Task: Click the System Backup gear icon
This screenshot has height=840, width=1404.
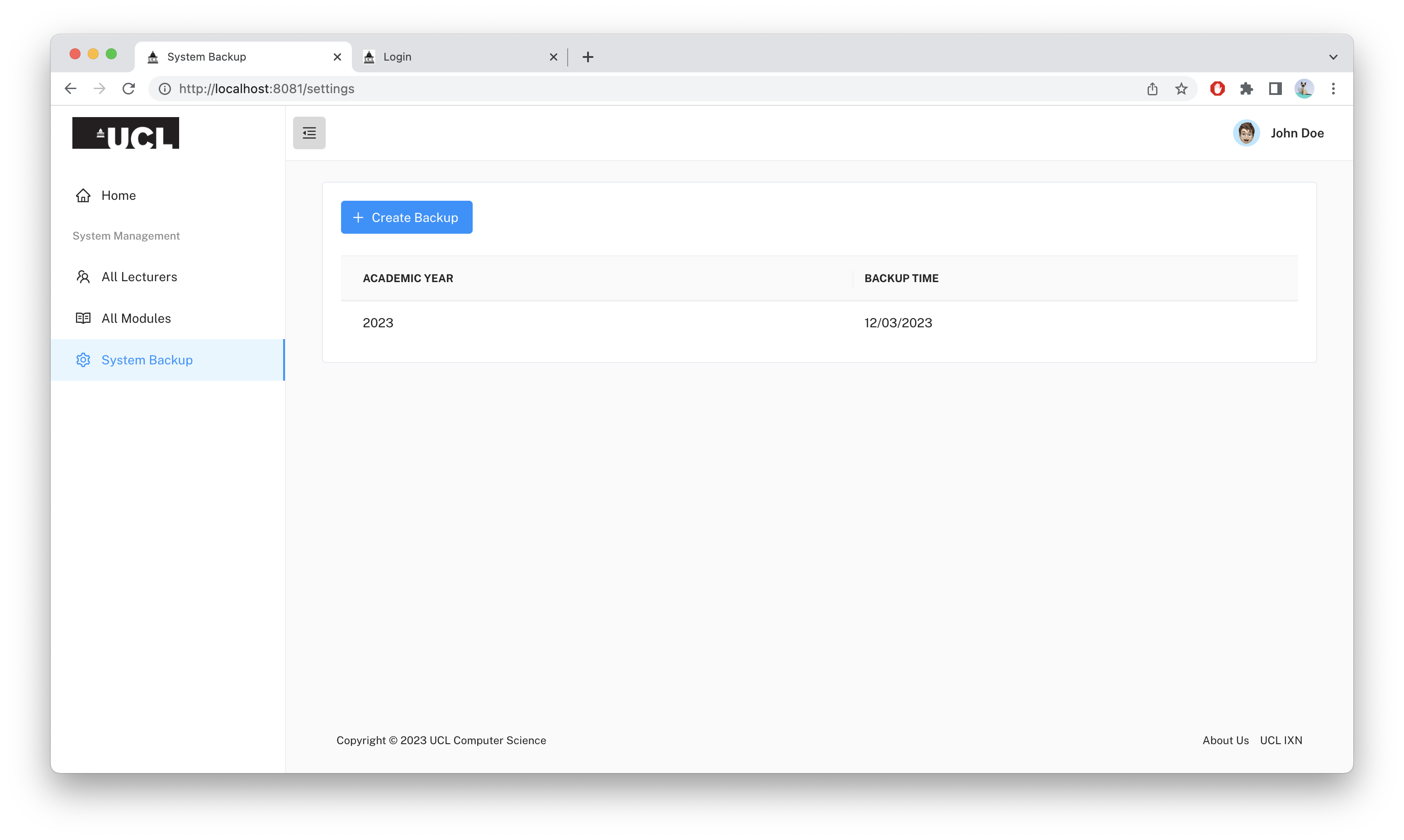Action: coord(83,360)
